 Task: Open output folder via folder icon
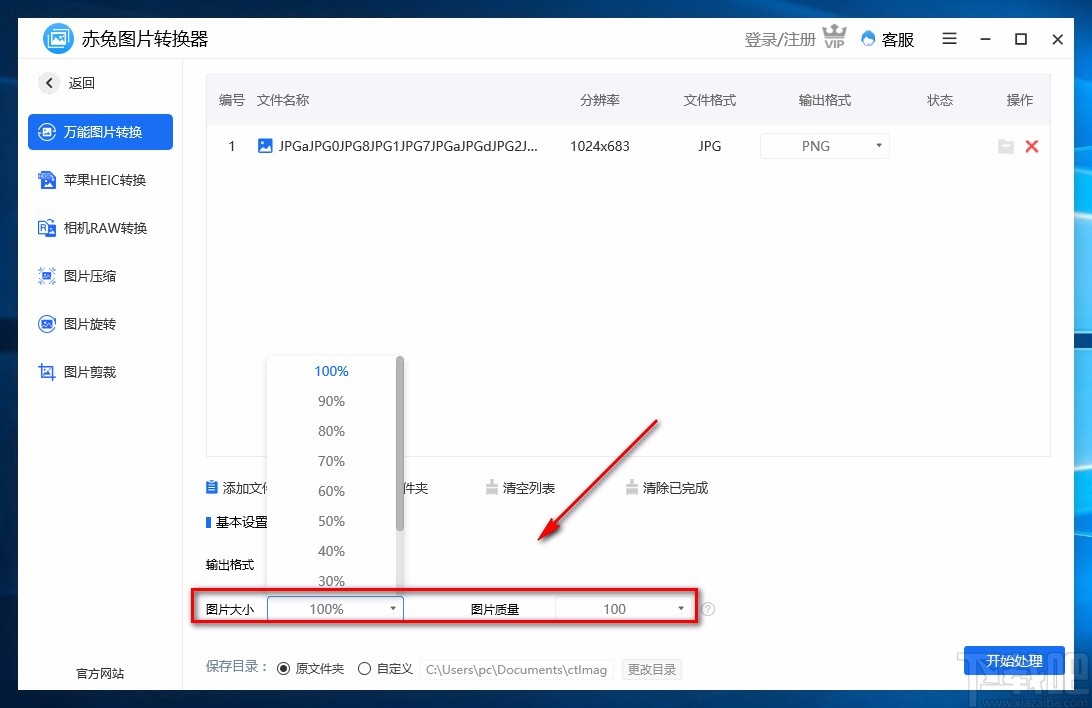pyautogui.click(x=1006, y=146)
